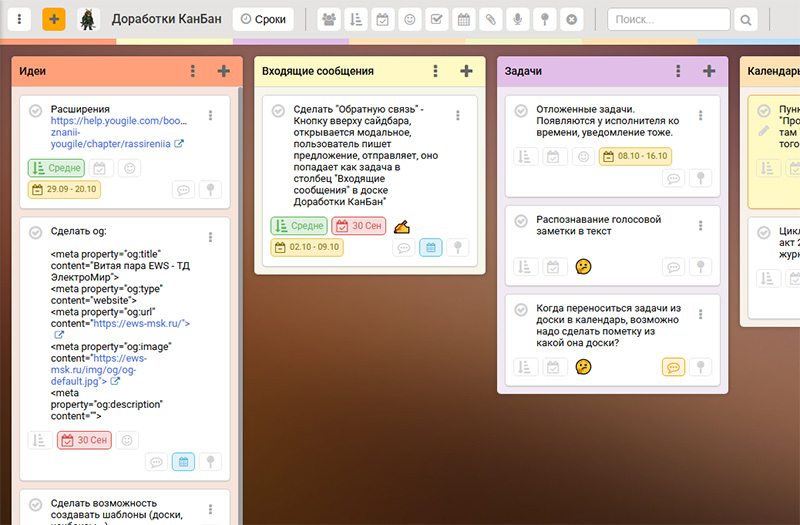Mark the Отложенные задачи card as done
This screenshot has width=800, height=525.
point(521,111)
